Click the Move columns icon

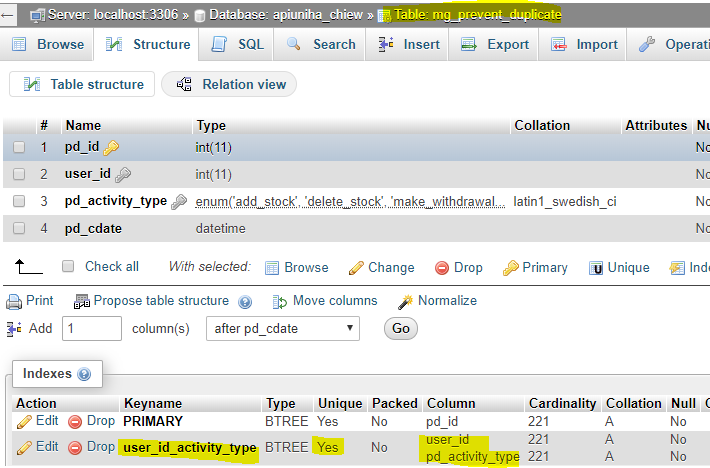[x=280, y=301]
